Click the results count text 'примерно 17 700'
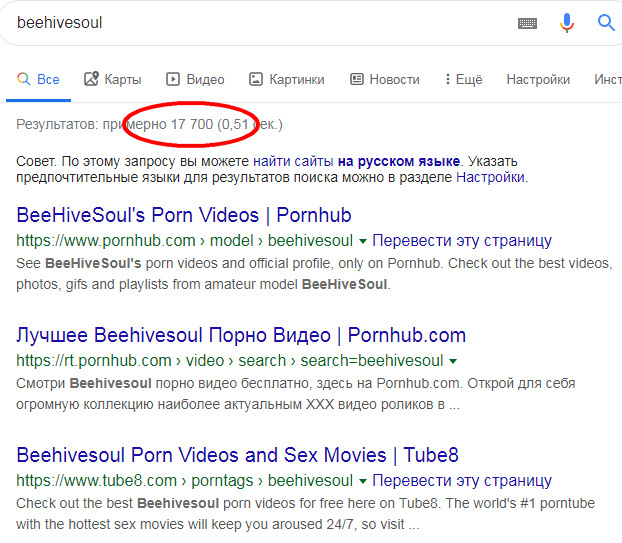This screenshot has height=543, width=622. pyautogui.click(x=158, y=125)
